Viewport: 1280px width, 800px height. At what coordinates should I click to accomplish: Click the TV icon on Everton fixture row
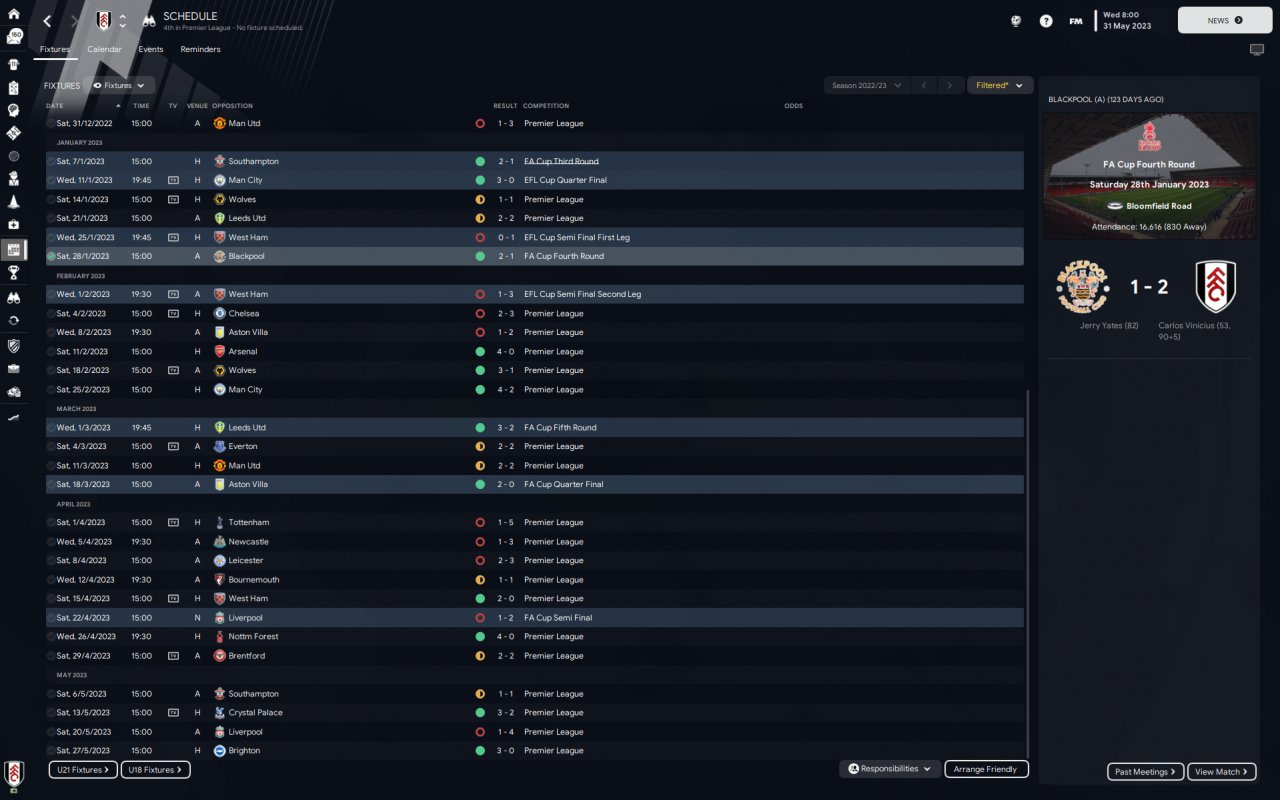pos(173,447)
